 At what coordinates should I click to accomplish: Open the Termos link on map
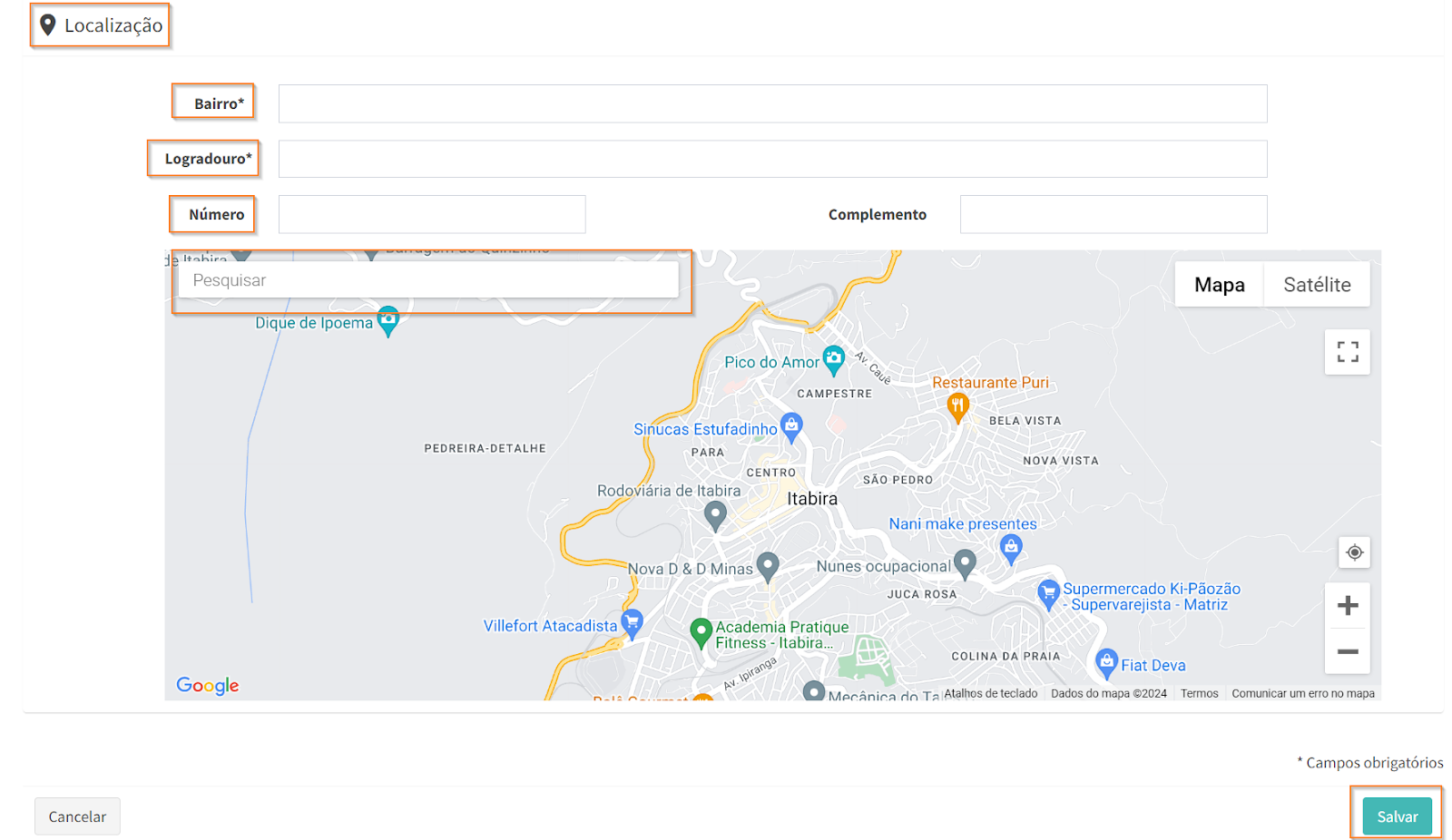click(x=1199, y=693)
